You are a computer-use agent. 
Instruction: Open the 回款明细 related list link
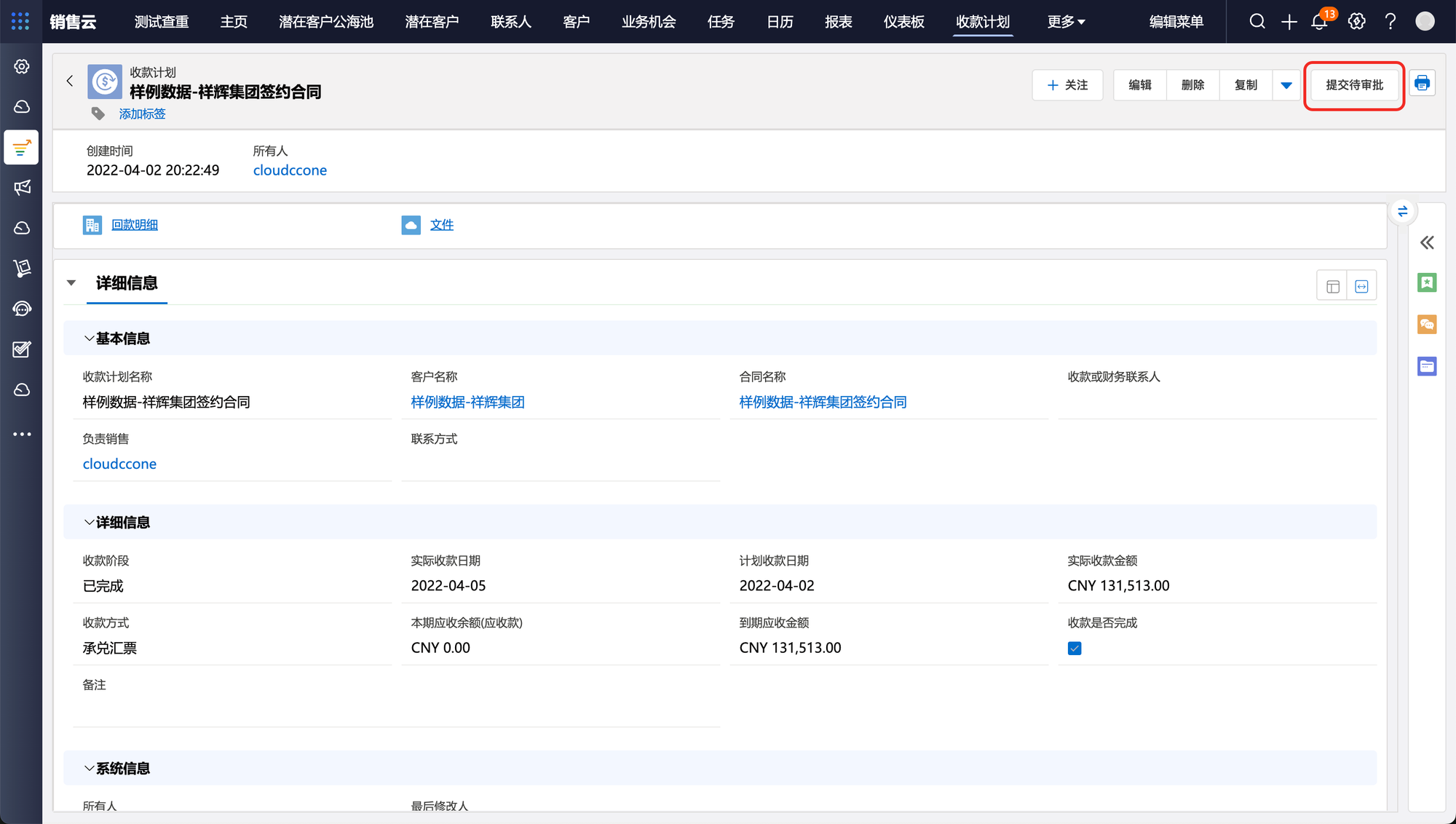[x=135, y=225]
